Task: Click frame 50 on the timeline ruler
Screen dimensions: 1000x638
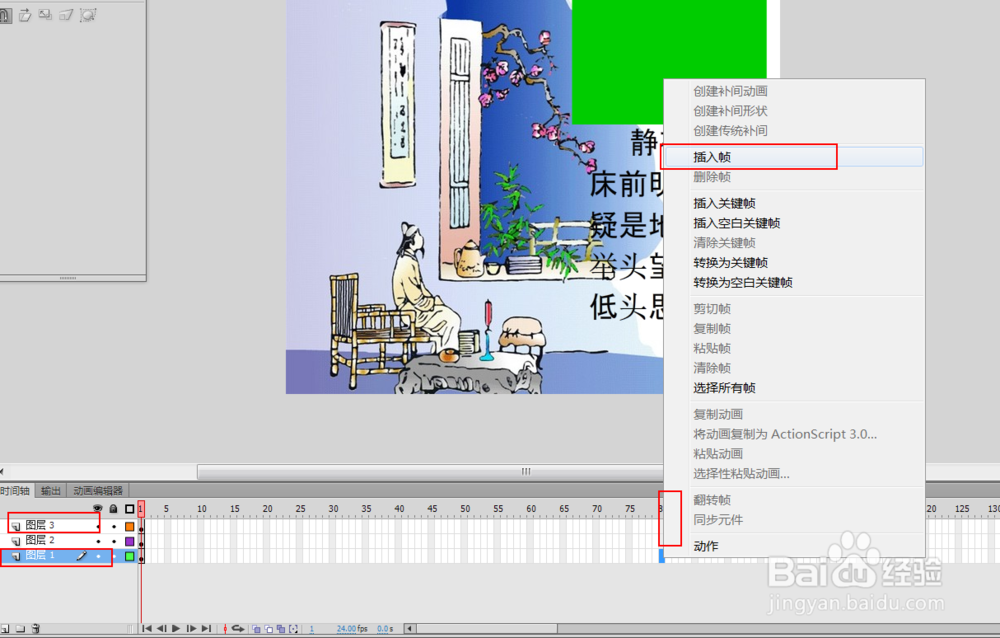Action: (465, 508)
